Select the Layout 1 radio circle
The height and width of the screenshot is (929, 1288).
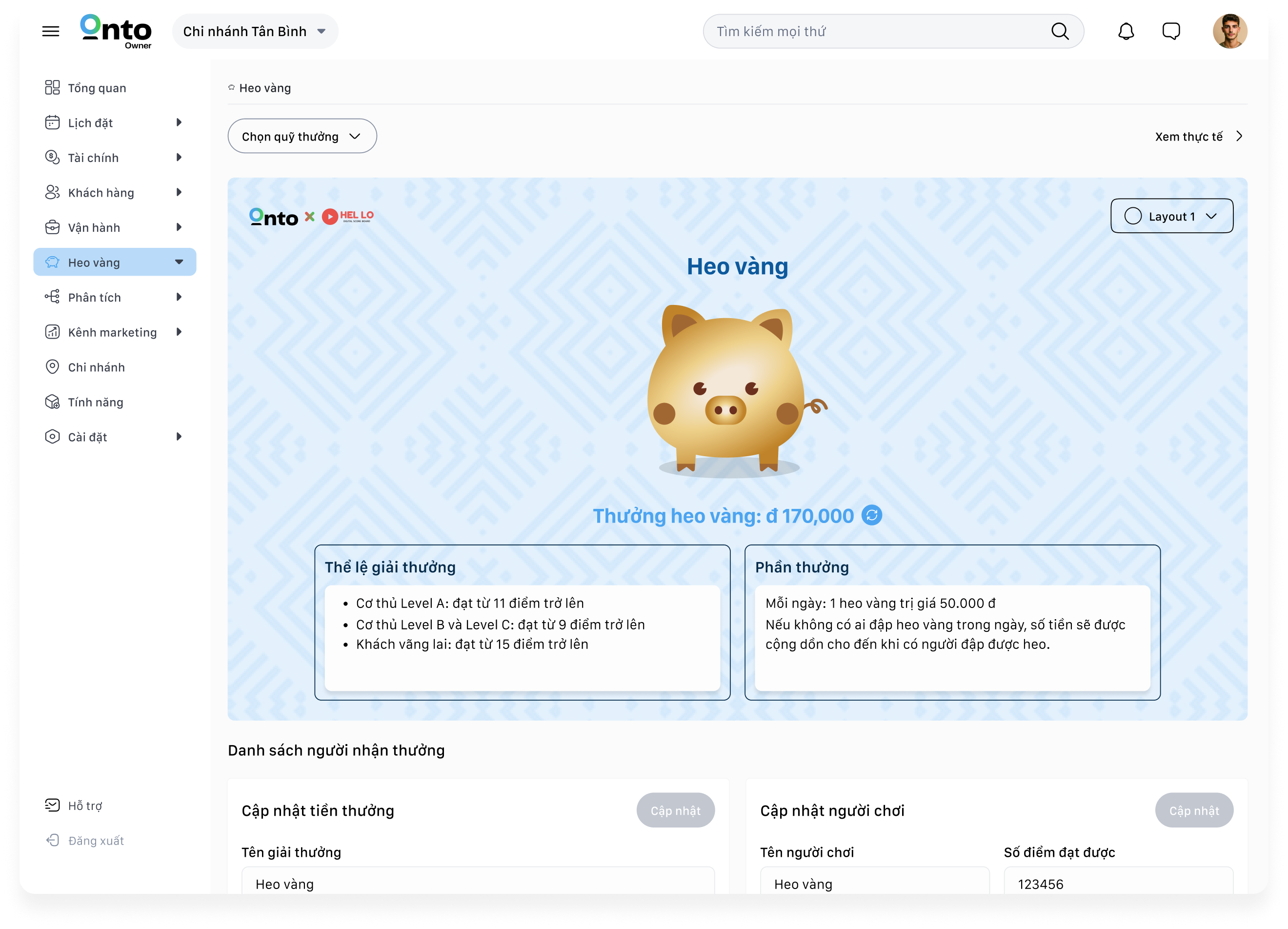(1132, 216)
